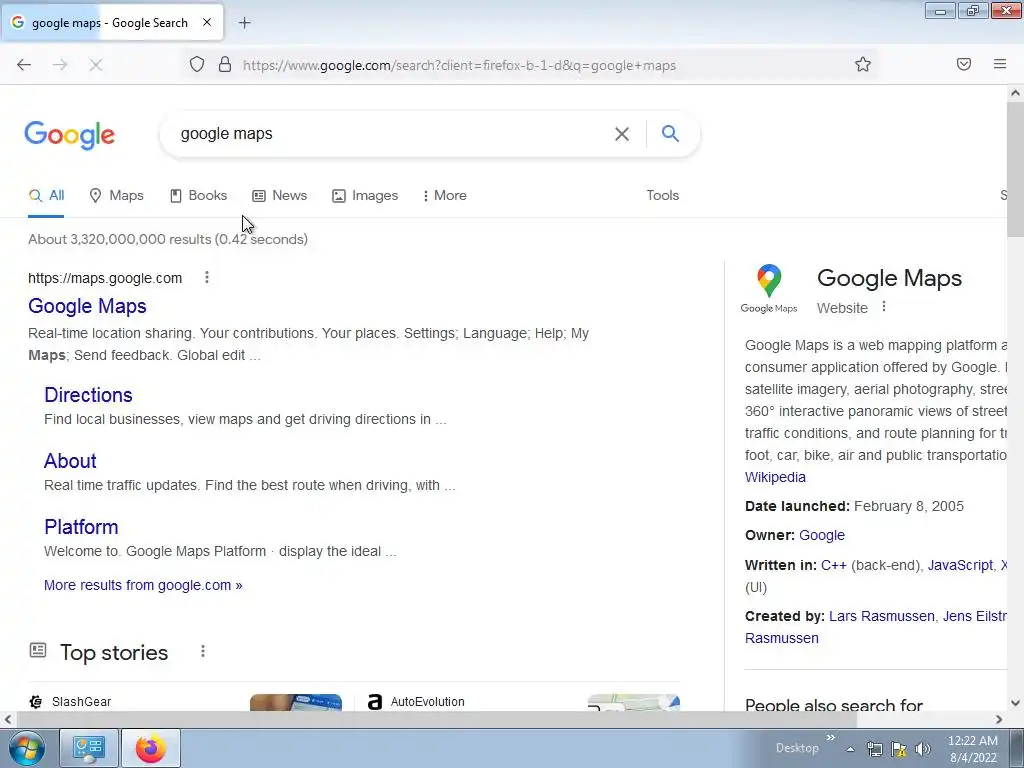Open the network tray icon
Image resolution: width=1024 pixels, height=768 pixels.
click(874, 749)
